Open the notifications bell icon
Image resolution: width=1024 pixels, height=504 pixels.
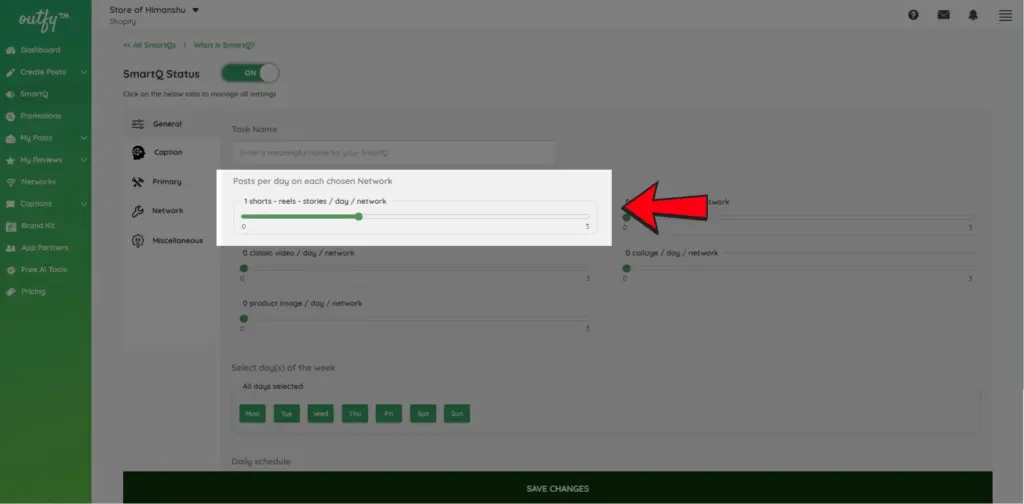973,15
